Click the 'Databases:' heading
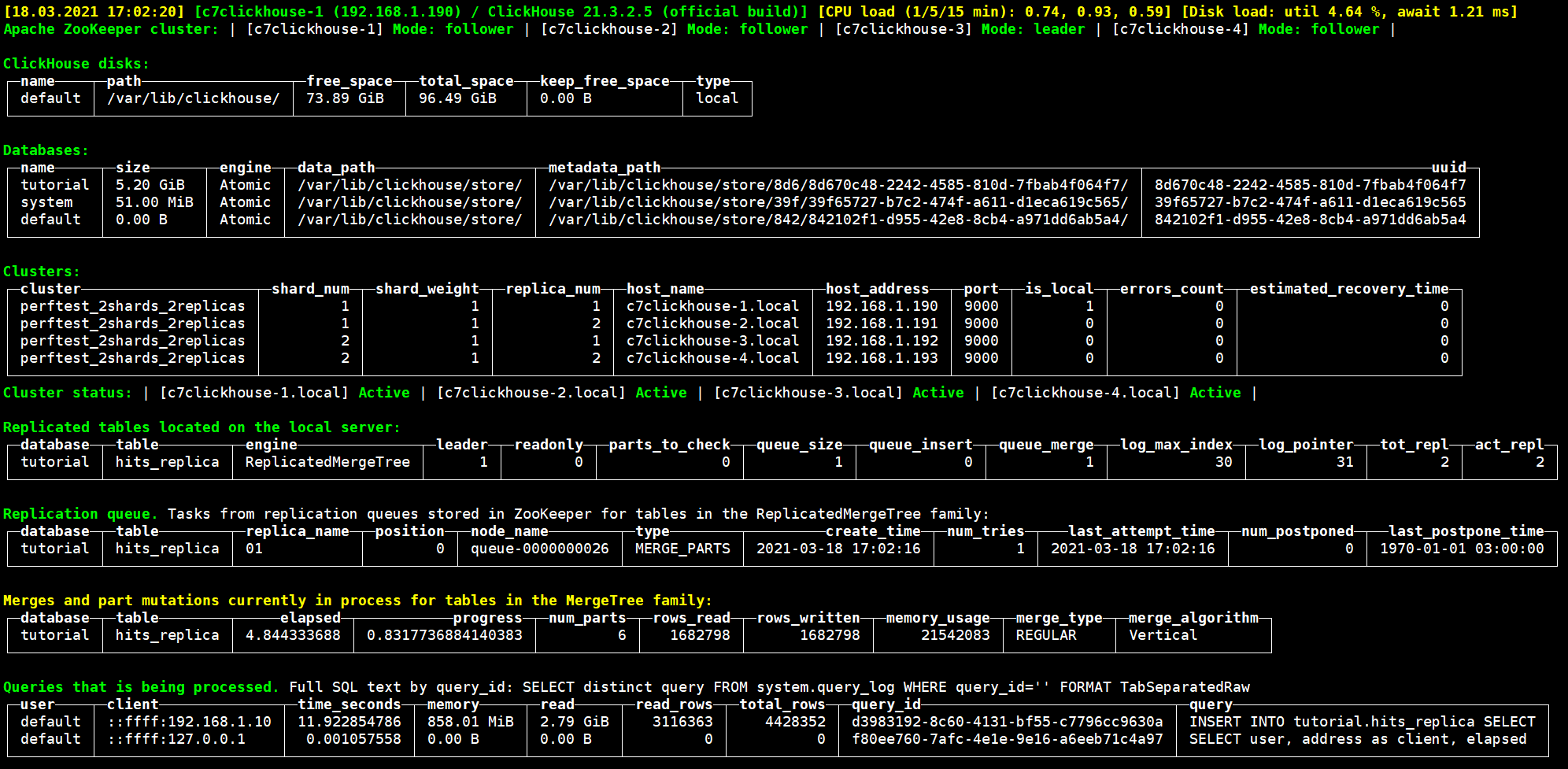1568x769 pixels. pos(46,150)
